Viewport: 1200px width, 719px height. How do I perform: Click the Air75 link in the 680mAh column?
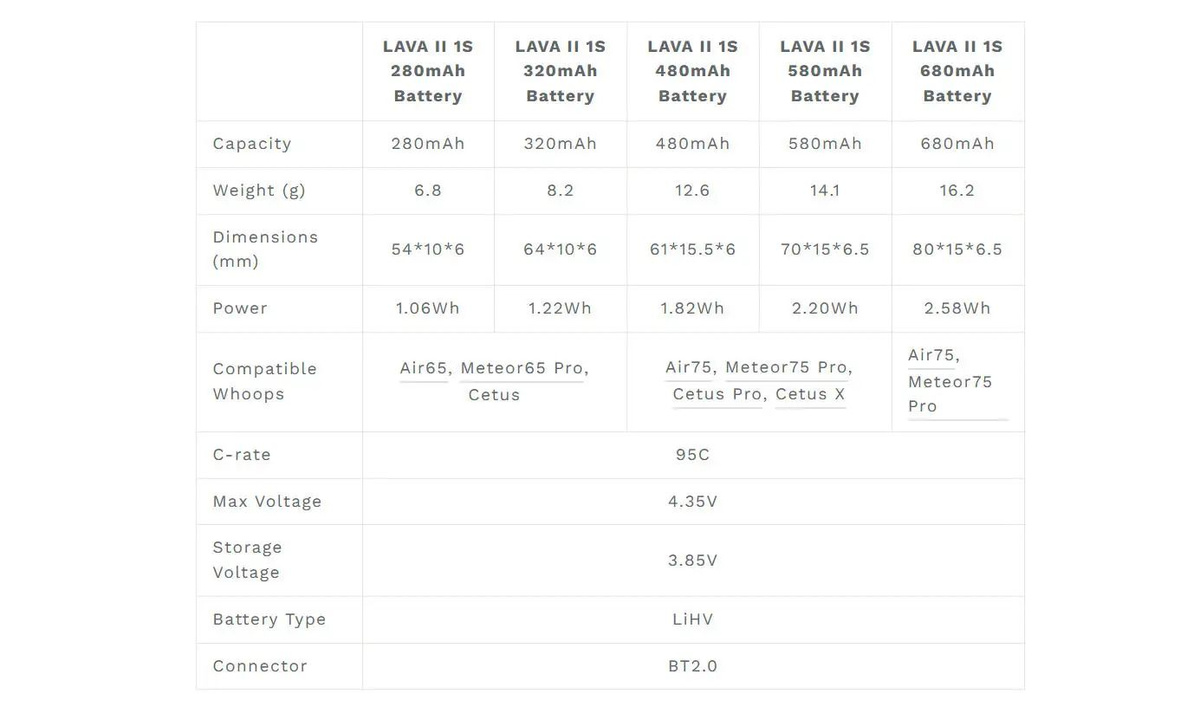[932, 355]
